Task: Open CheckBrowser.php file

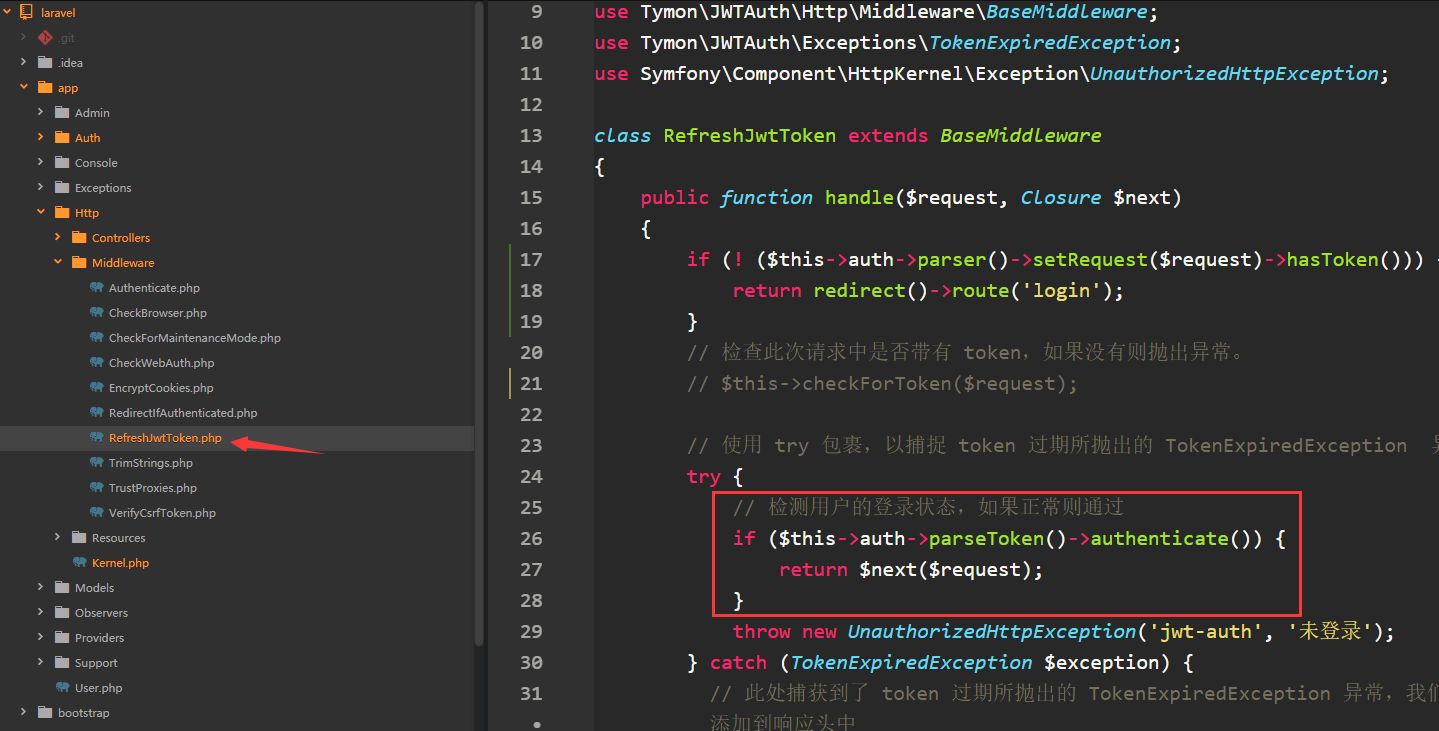Action: [158, 313]
